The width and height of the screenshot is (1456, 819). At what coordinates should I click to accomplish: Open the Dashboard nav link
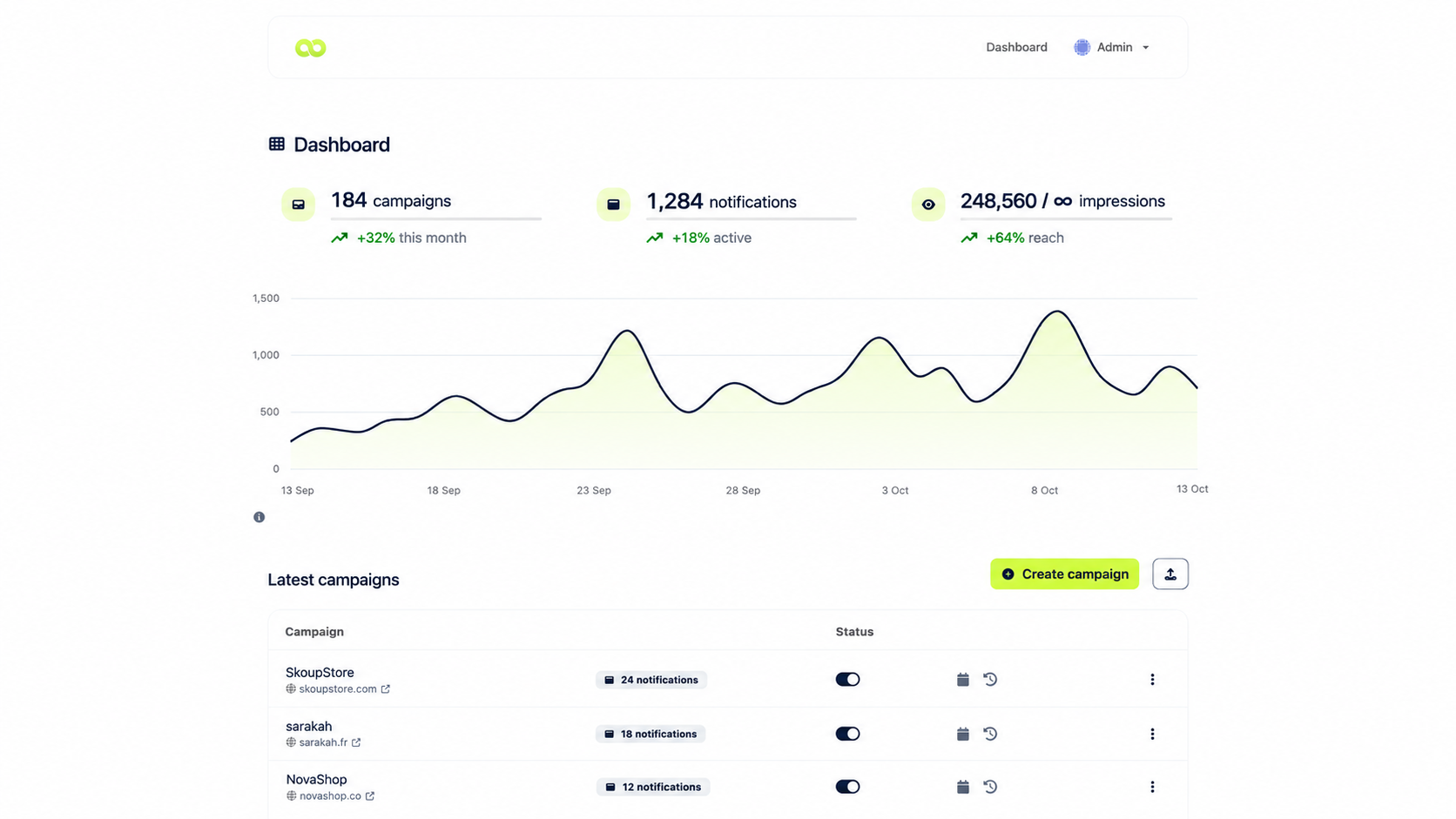pyautogui.click(x=1016, y=47)
